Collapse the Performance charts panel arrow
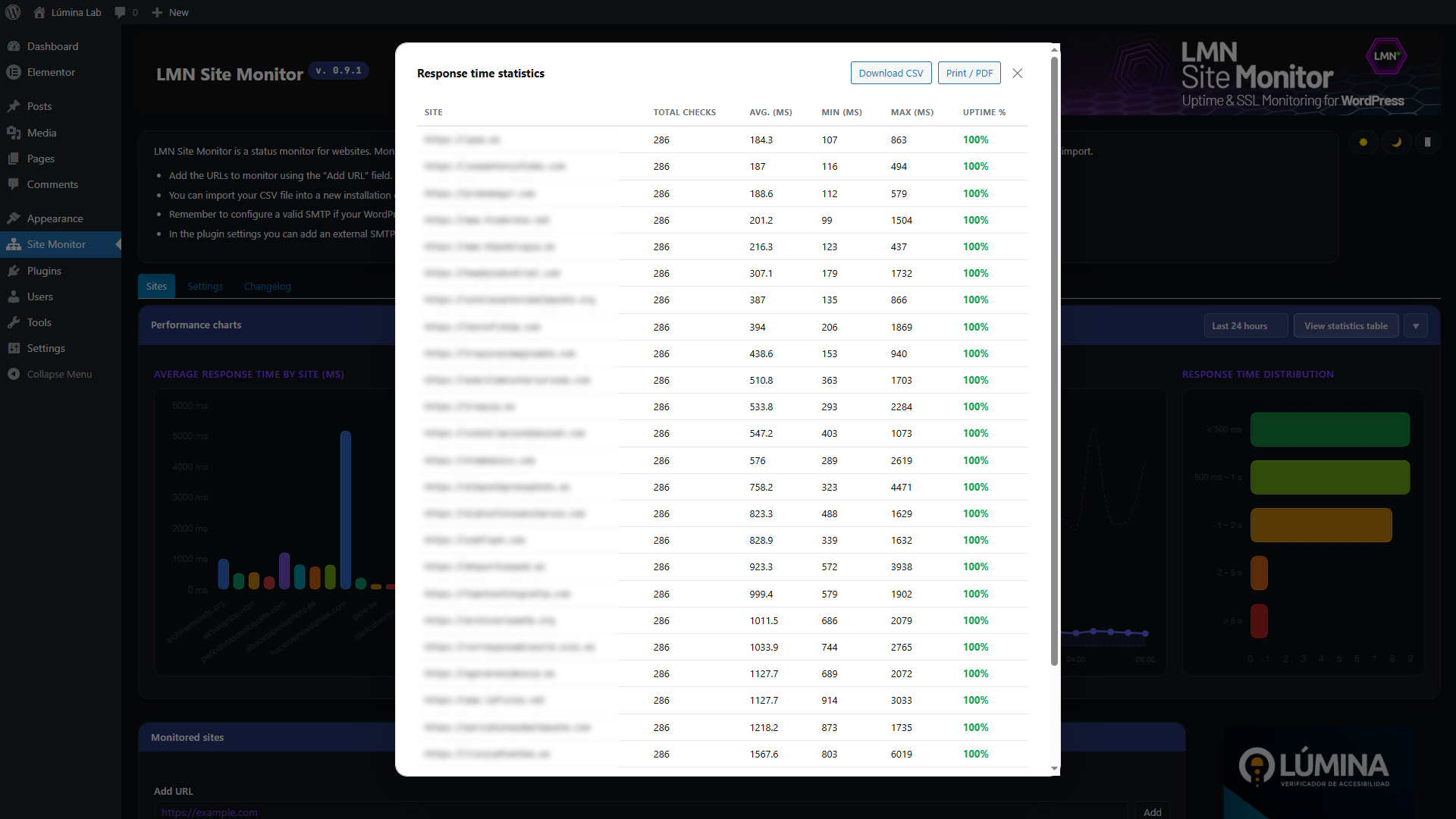 [x=1416, y=325]
